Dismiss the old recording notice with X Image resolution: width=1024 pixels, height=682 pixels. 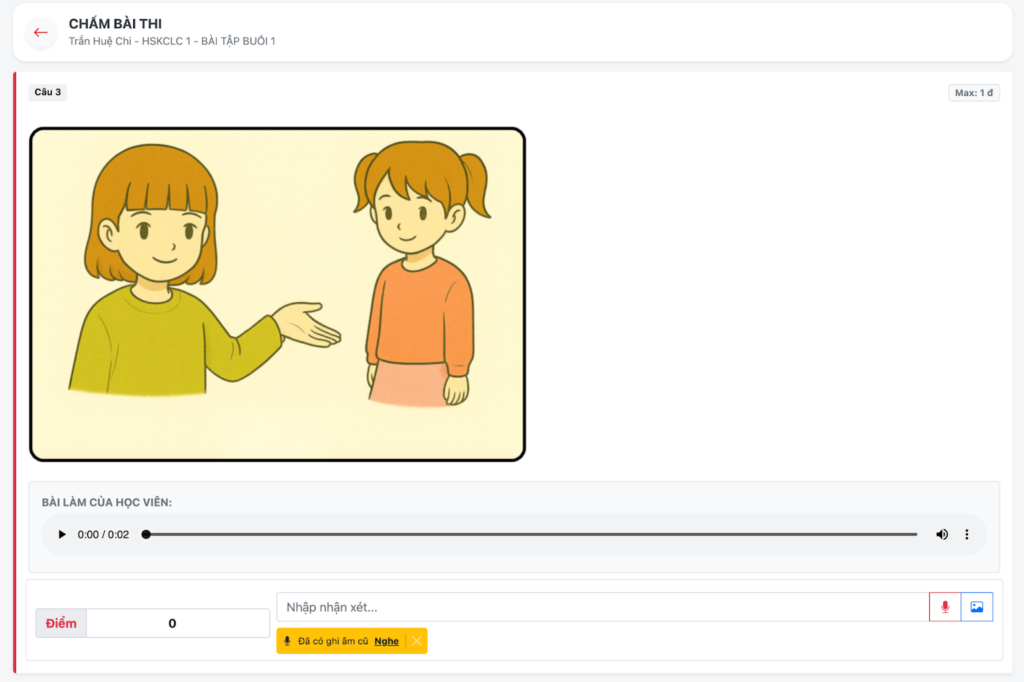click(x=417, y=641)
